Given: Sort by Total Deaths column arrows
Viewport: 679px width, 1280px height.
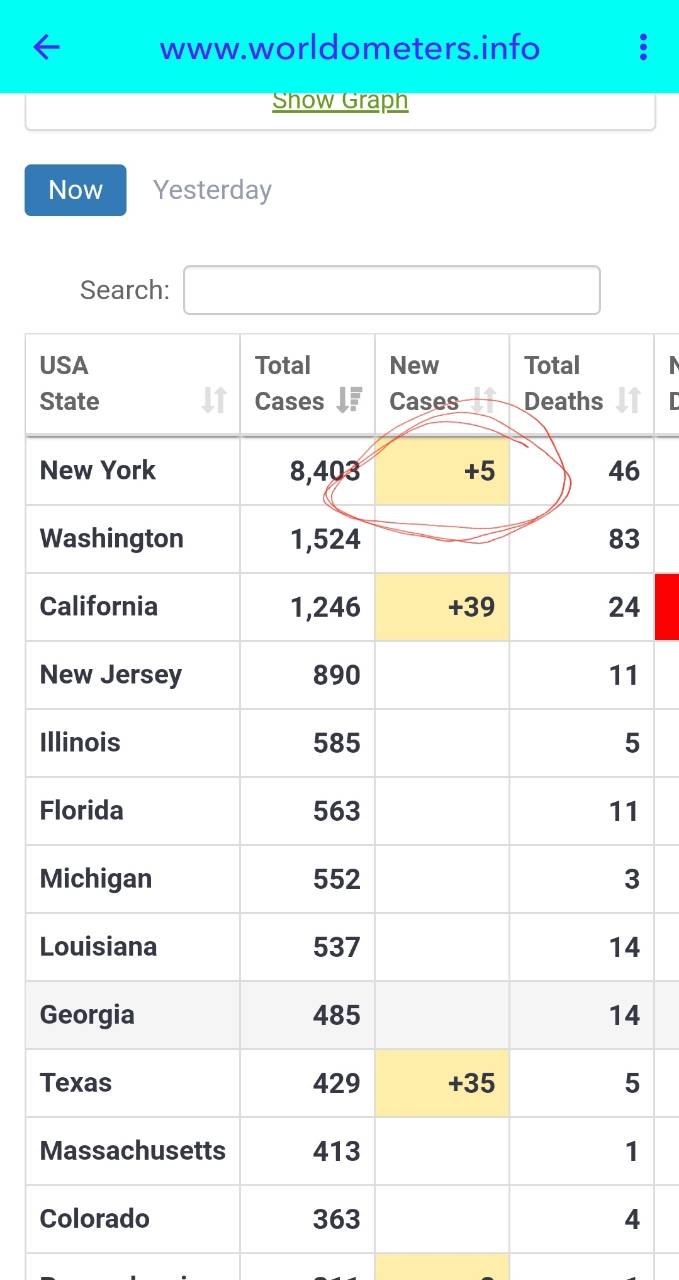Looking at the screenshot, I should [628, 401].
